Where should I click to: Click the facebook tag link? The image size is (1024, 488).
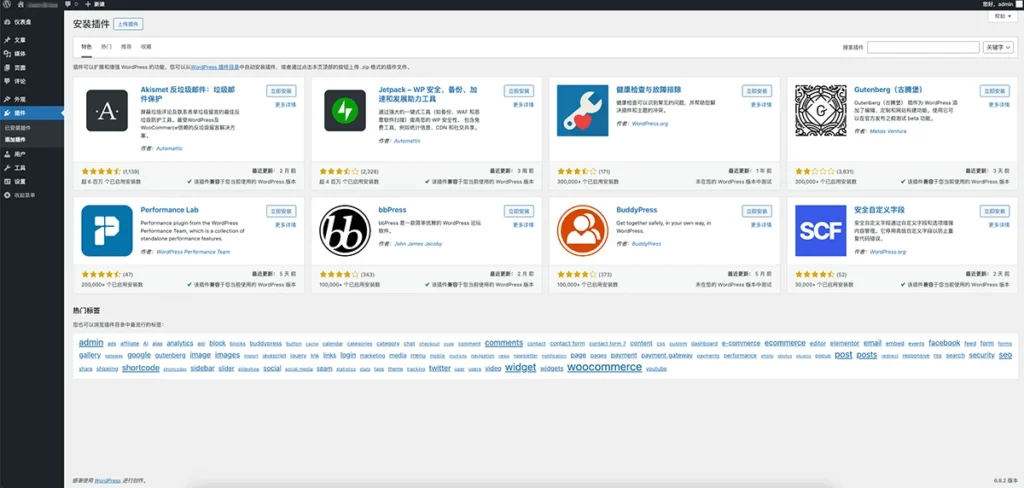944,342
